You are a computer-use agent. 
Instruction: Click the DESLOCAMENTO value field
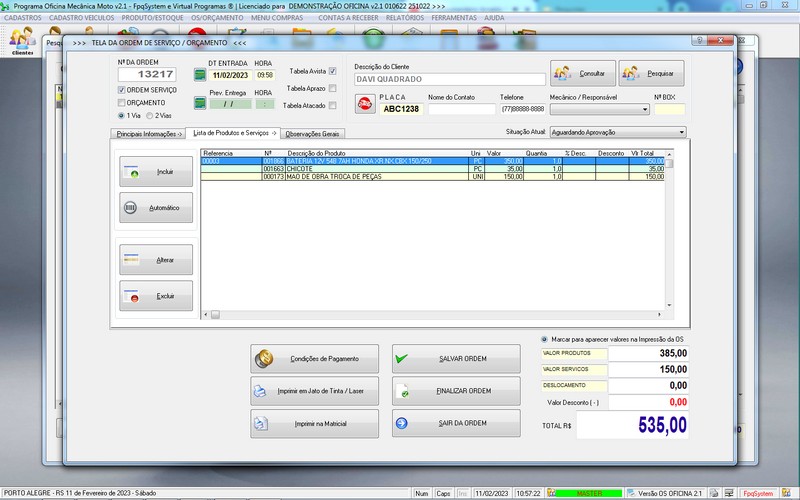tap(648, 386)
